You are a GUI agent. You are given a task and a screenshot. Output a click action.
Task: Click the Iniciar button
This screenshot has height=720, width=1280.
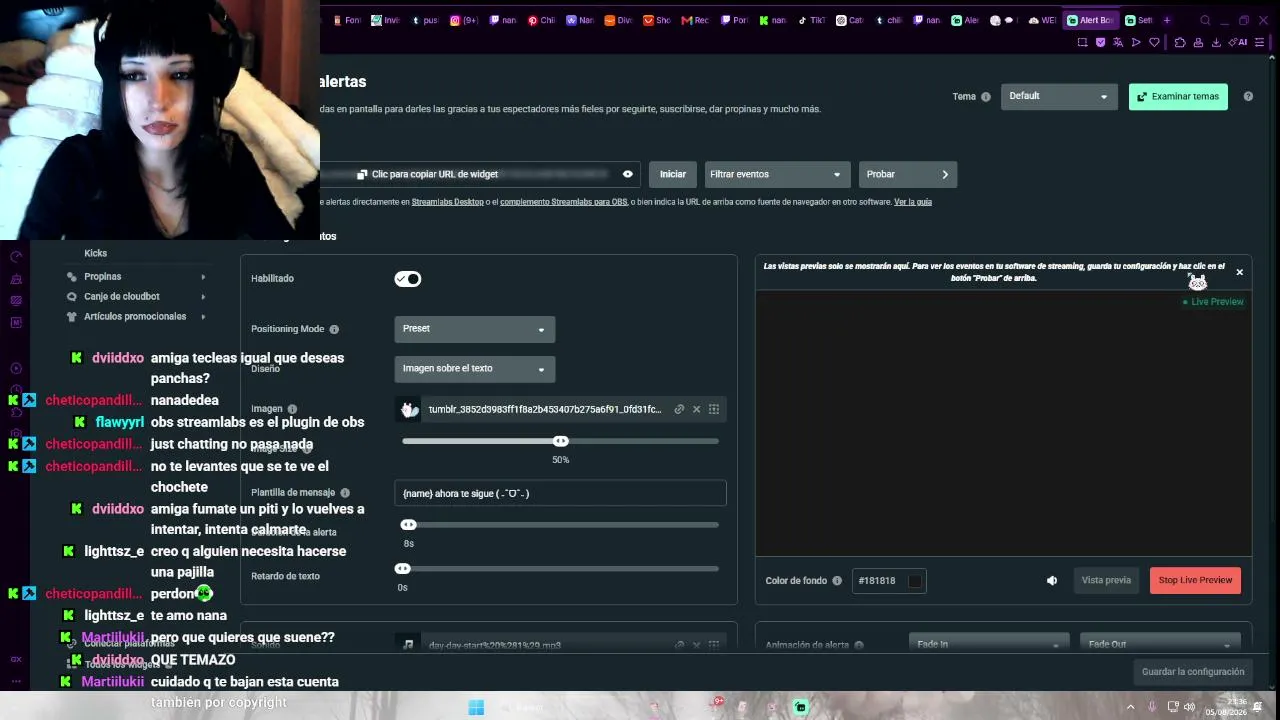click(672, 174)
